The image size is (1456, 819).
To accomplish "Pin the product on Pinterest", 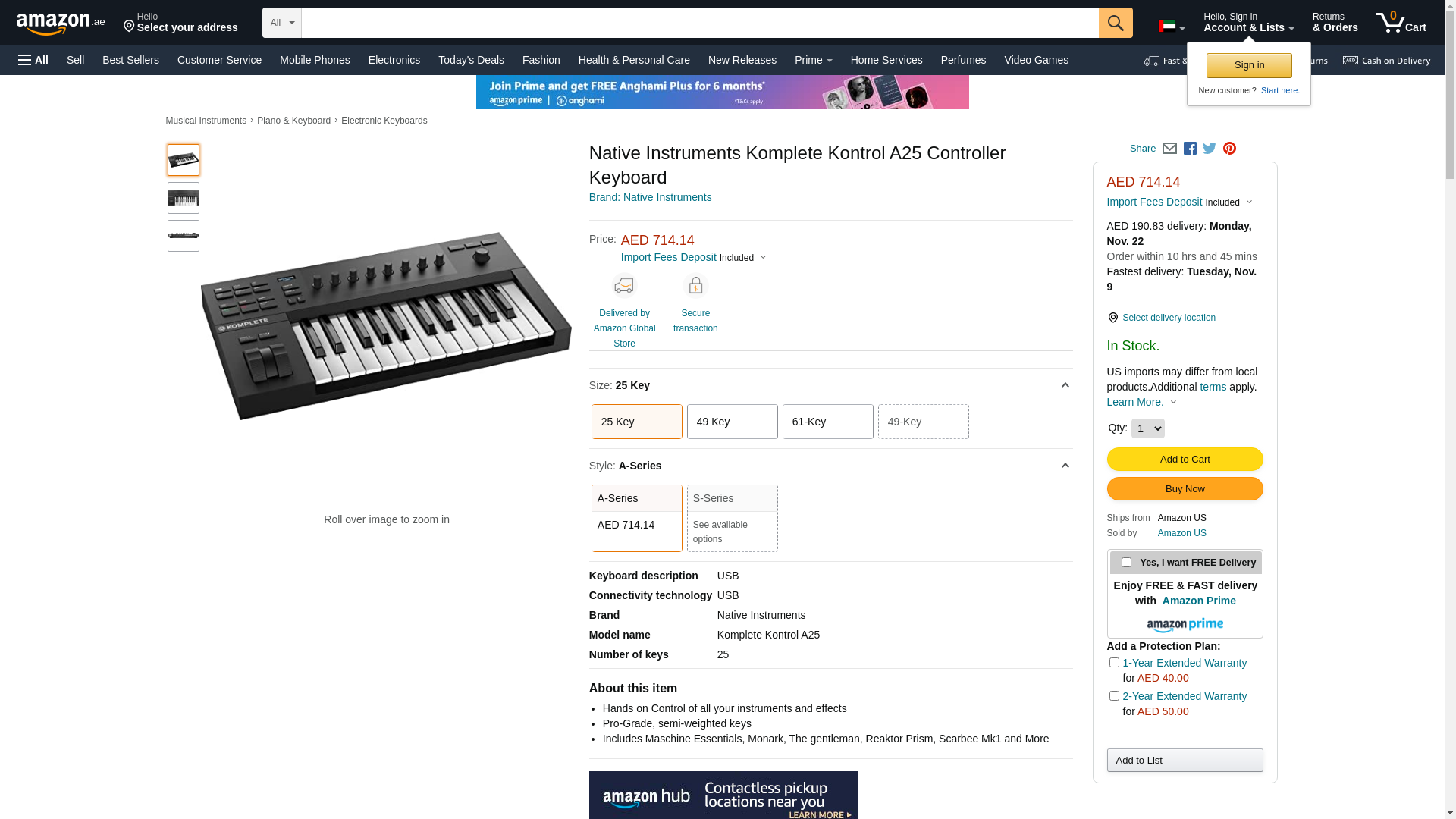I will pyautogui.click(x=1229, y=149).
